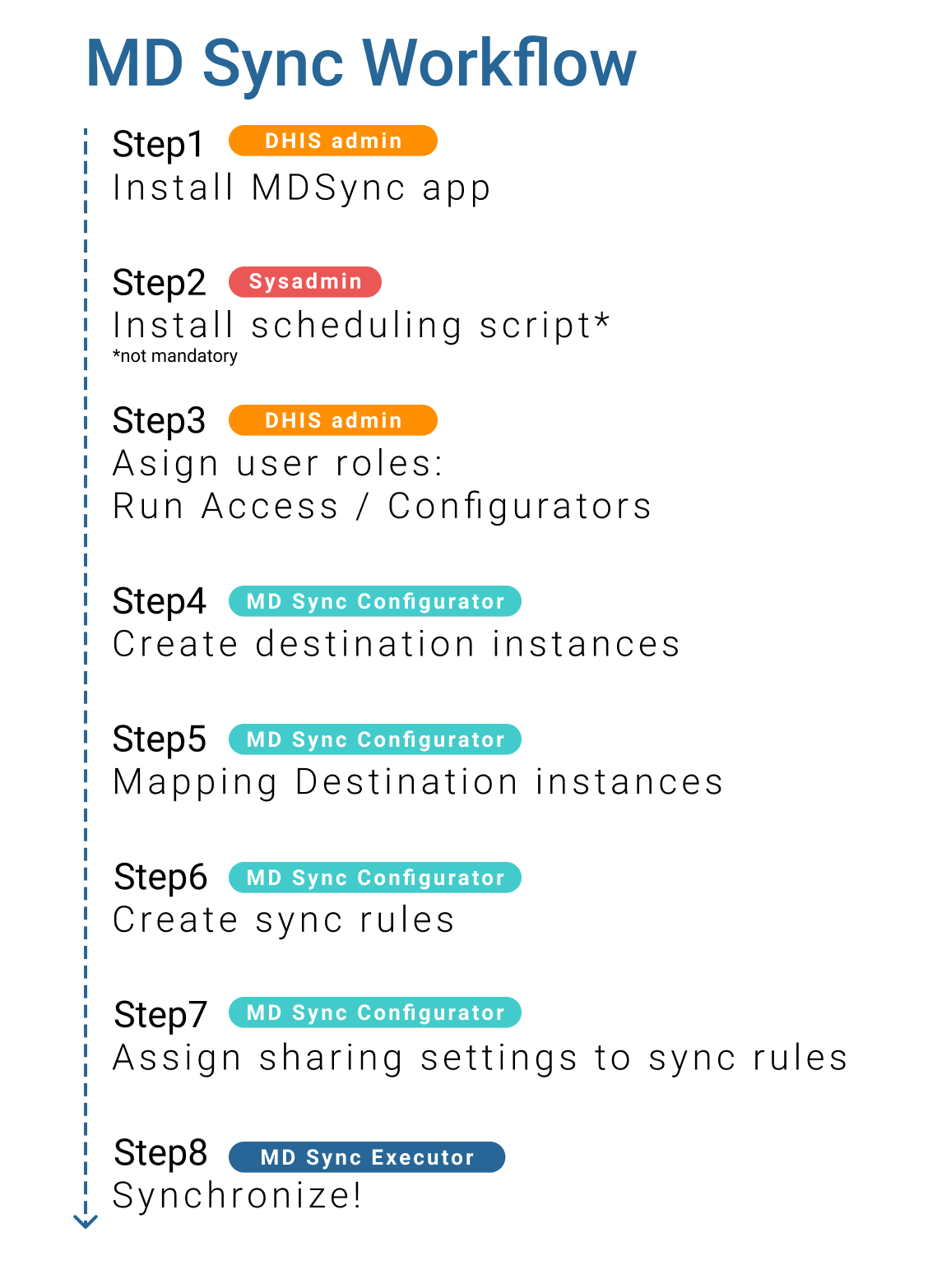Click the red Sysadmin badge
The image size is (951, 1288).
tap(305, 281)
